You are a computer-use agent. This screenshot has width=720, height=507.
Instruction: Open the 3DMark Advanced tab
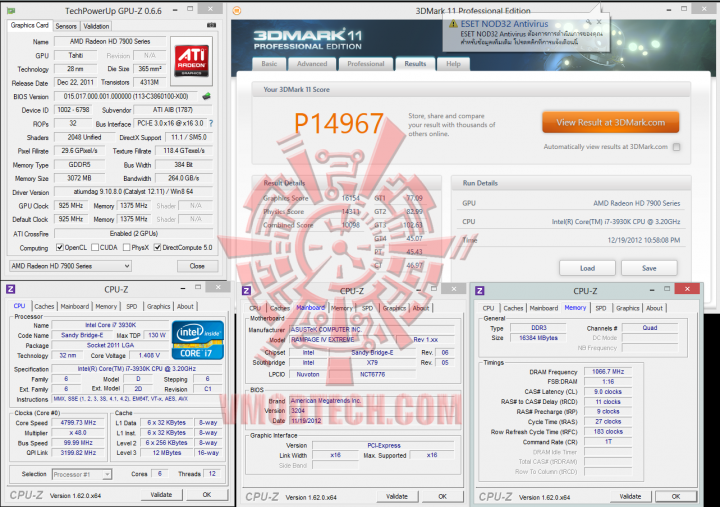[312, 64]
